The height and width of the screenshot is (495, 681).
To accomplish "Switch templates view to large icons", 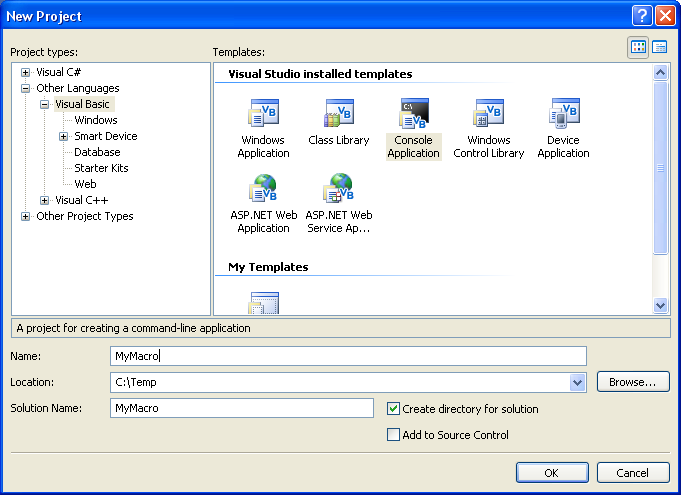I will [x=638, y=47].
